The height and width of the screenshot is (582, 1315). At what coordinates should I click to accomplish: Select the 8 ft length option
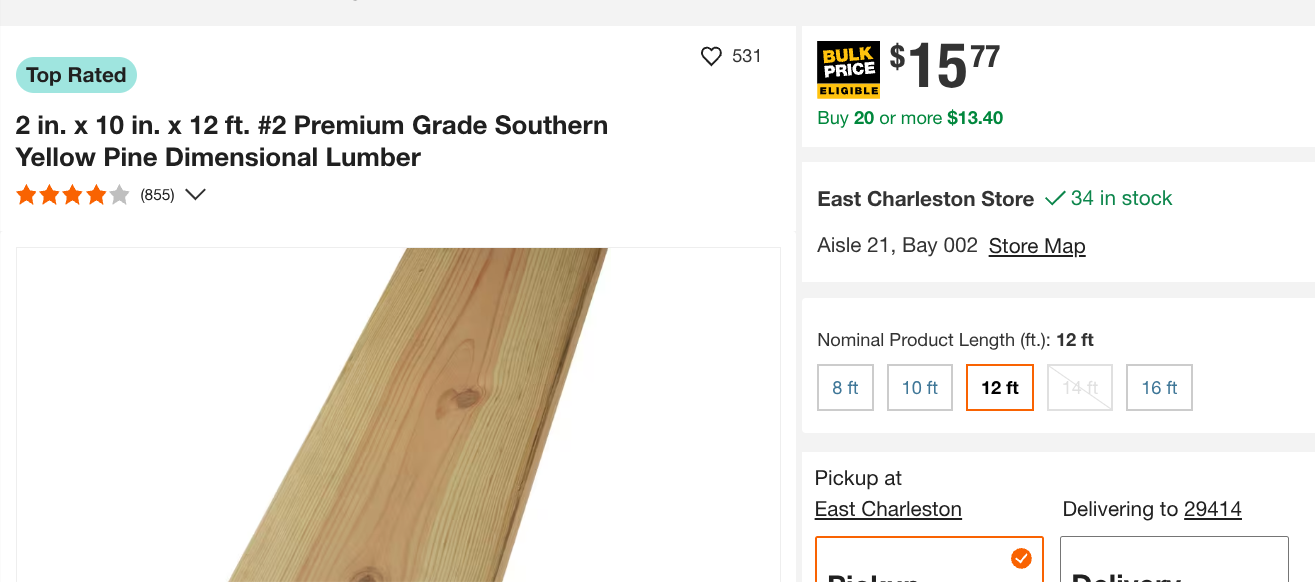click(845, 388)
